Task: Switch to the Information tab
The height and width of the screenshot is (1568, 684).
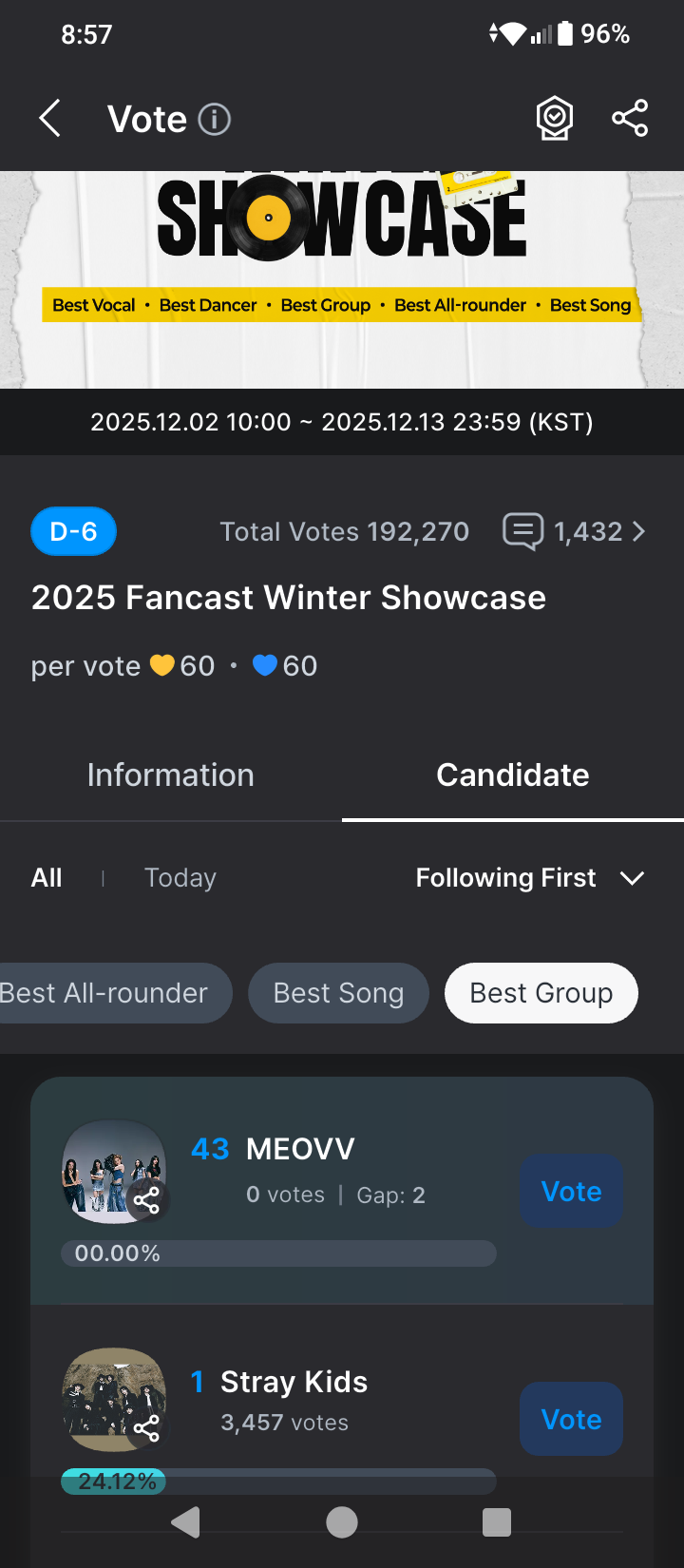Action: [x=171, y=775]
